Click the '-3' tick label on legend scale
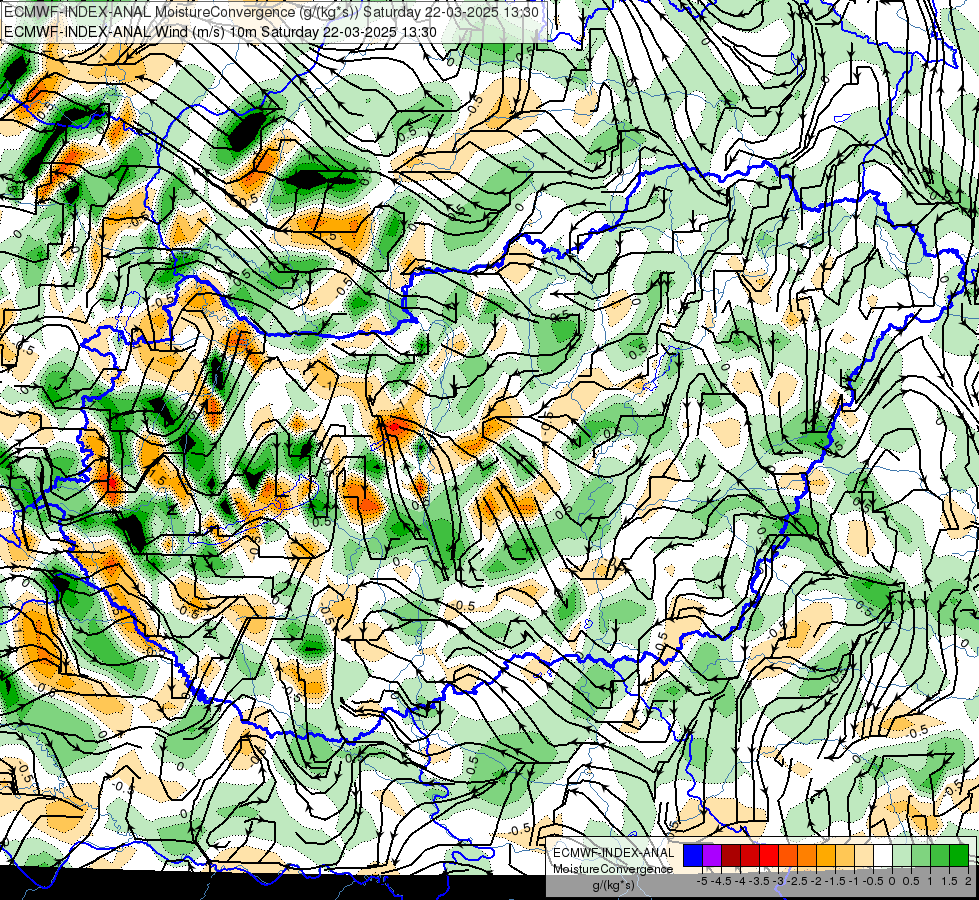Screen dimensions: 979x900 779,881
